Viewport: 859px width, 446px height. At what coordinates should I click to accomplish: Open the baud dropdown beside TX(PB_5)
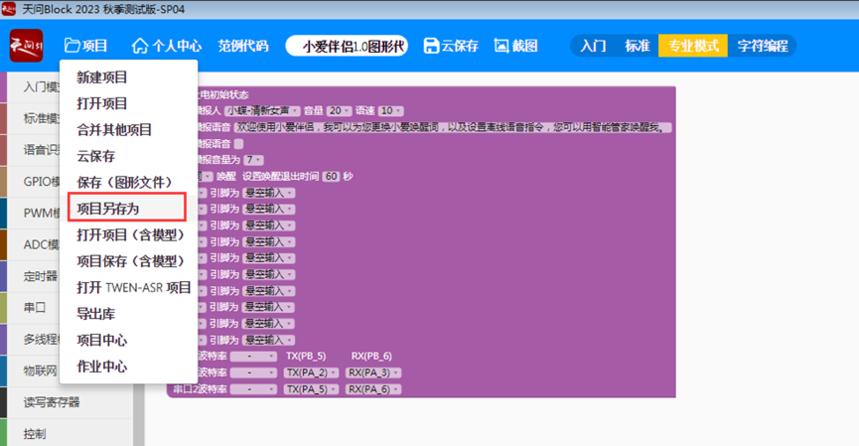tap(253, 356)
